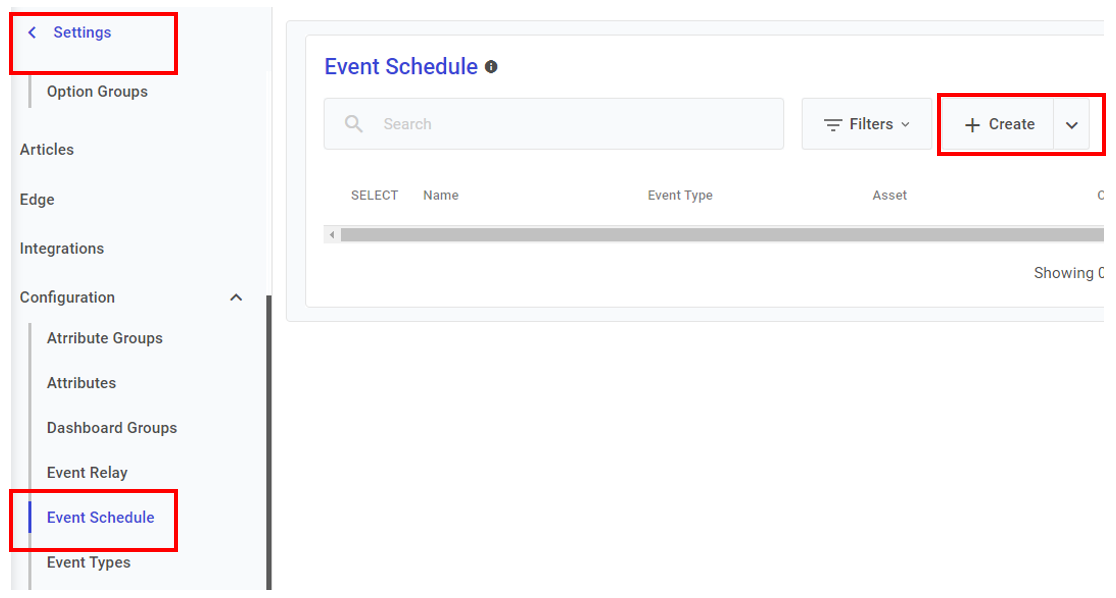Click the filter lines icon
1116x598 pixels.
pyautogui.click(x=832, y=125)
